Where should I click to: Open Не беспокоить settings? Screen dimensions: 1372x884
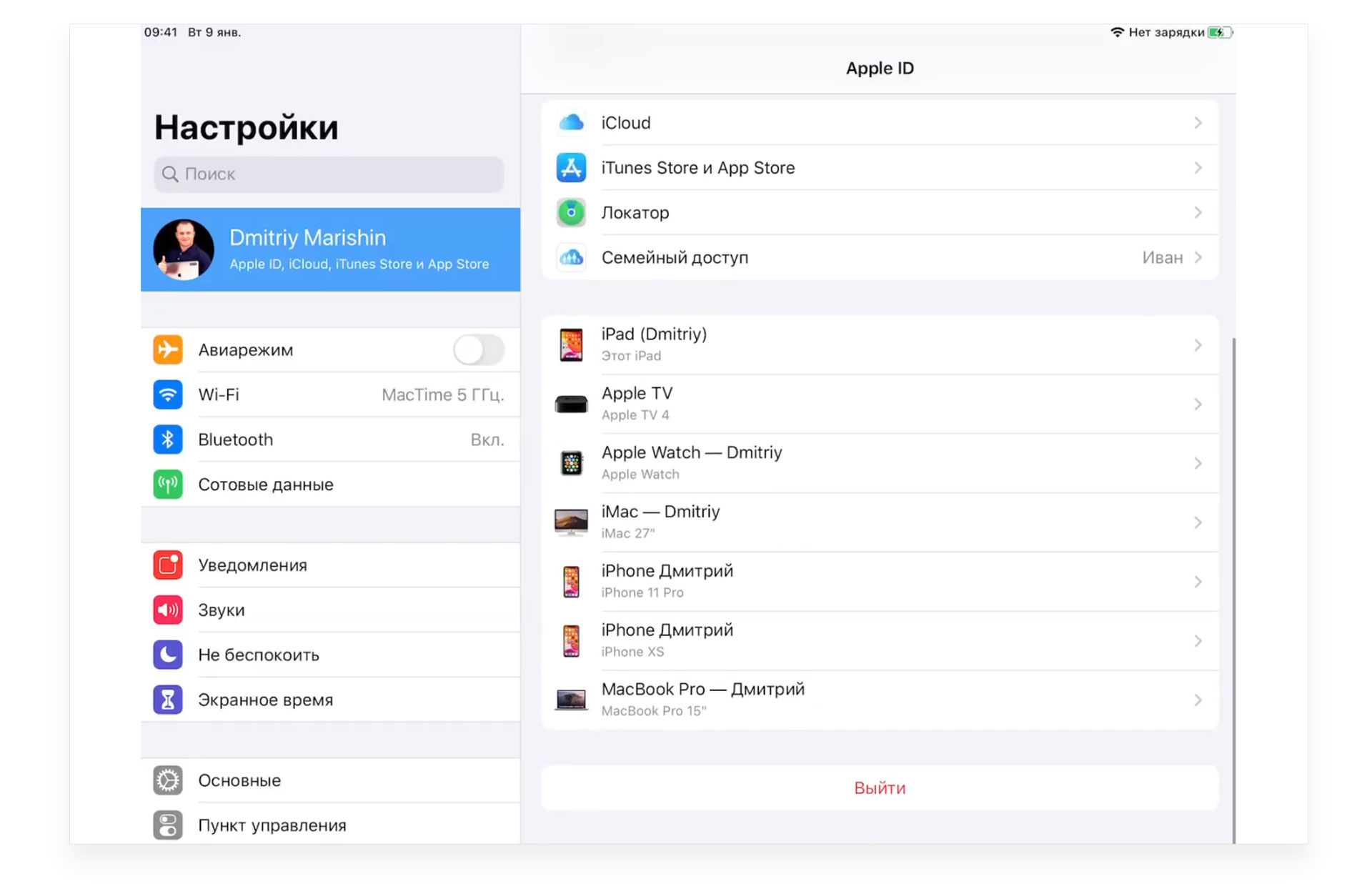pyautogui.click(x=330, y=655)
